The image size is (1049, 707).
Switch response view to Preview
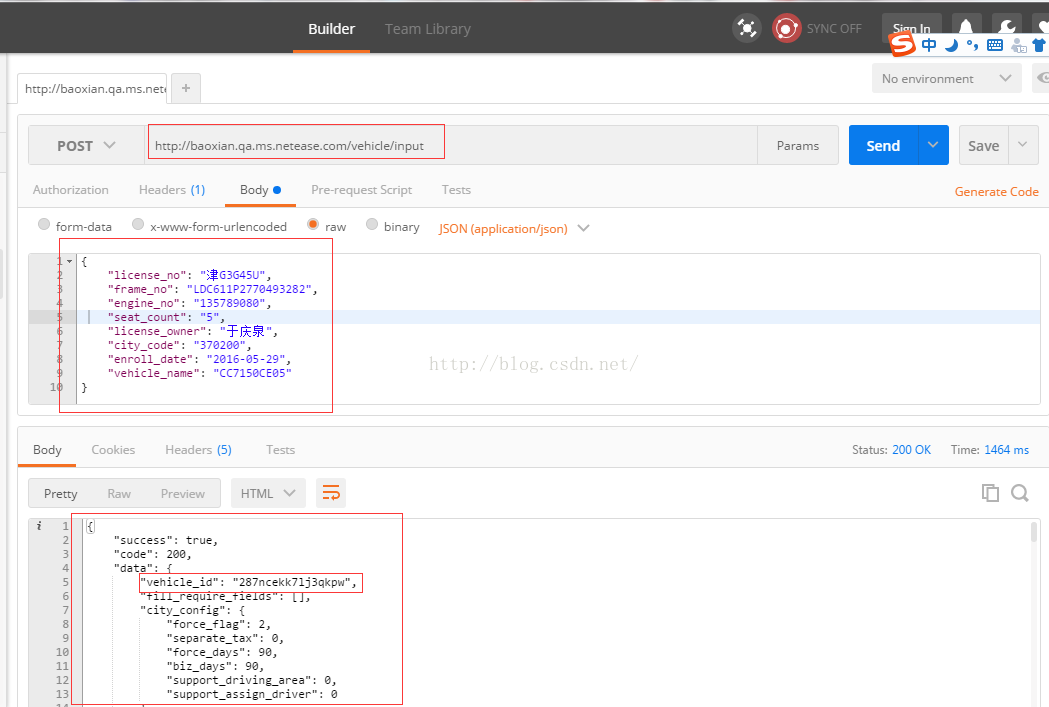(183, 494)
